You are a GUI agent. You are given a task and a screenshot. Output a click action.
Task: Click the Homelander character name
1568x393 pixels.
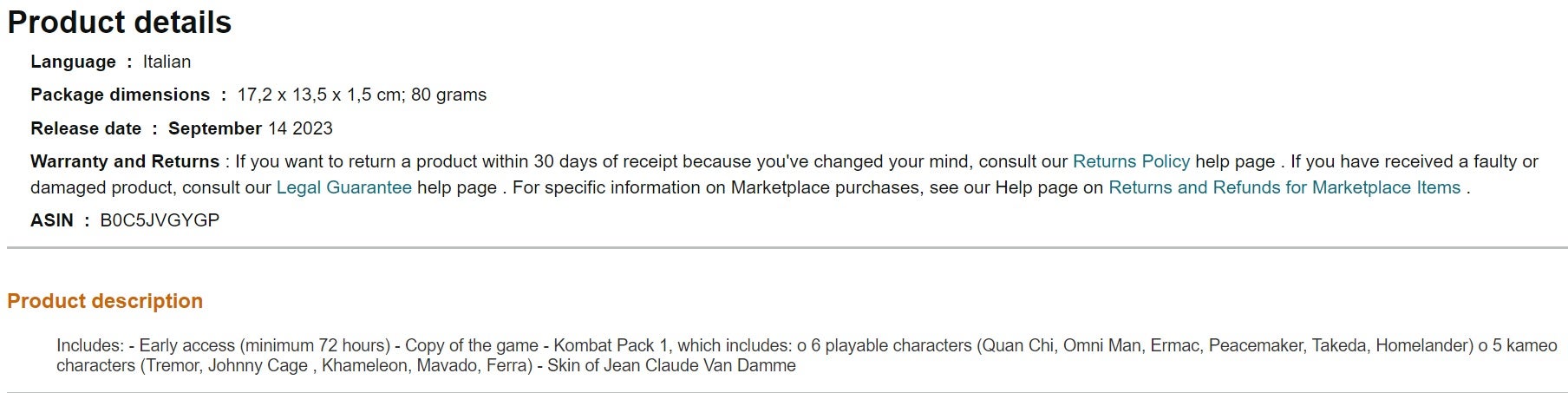[1424, 345]
